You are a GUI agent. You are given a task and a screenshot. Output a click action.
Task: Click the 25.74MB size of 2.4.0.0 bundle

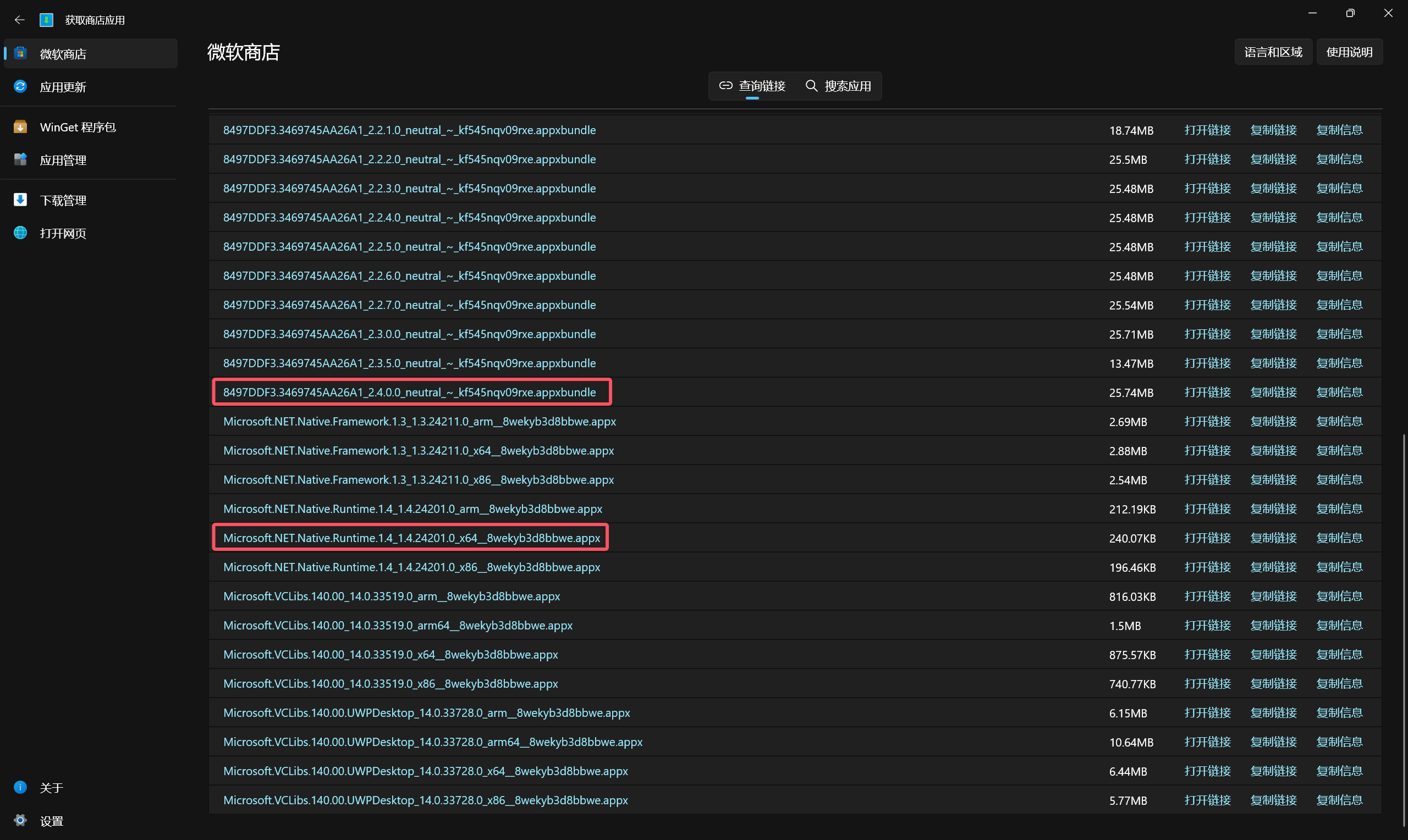point(1131,393)
